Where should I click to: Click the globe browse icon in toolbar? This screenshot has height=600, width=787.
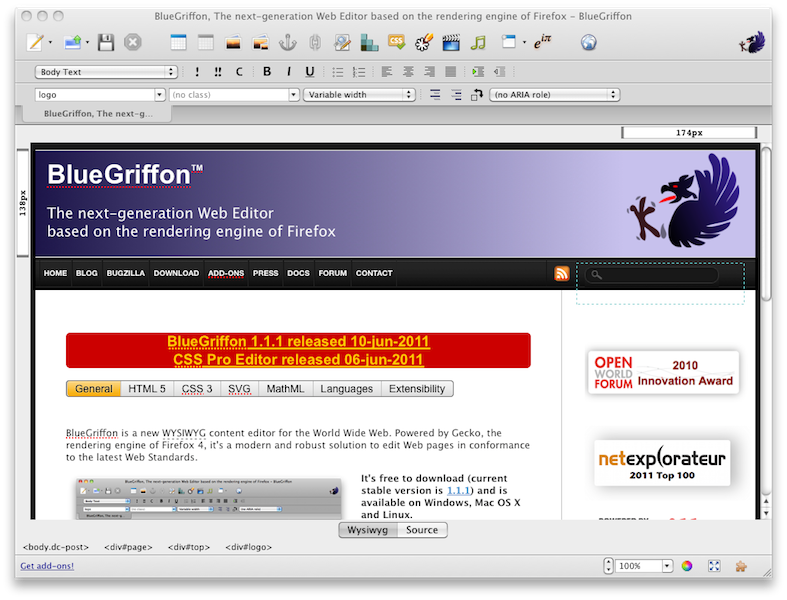(588, 42)
